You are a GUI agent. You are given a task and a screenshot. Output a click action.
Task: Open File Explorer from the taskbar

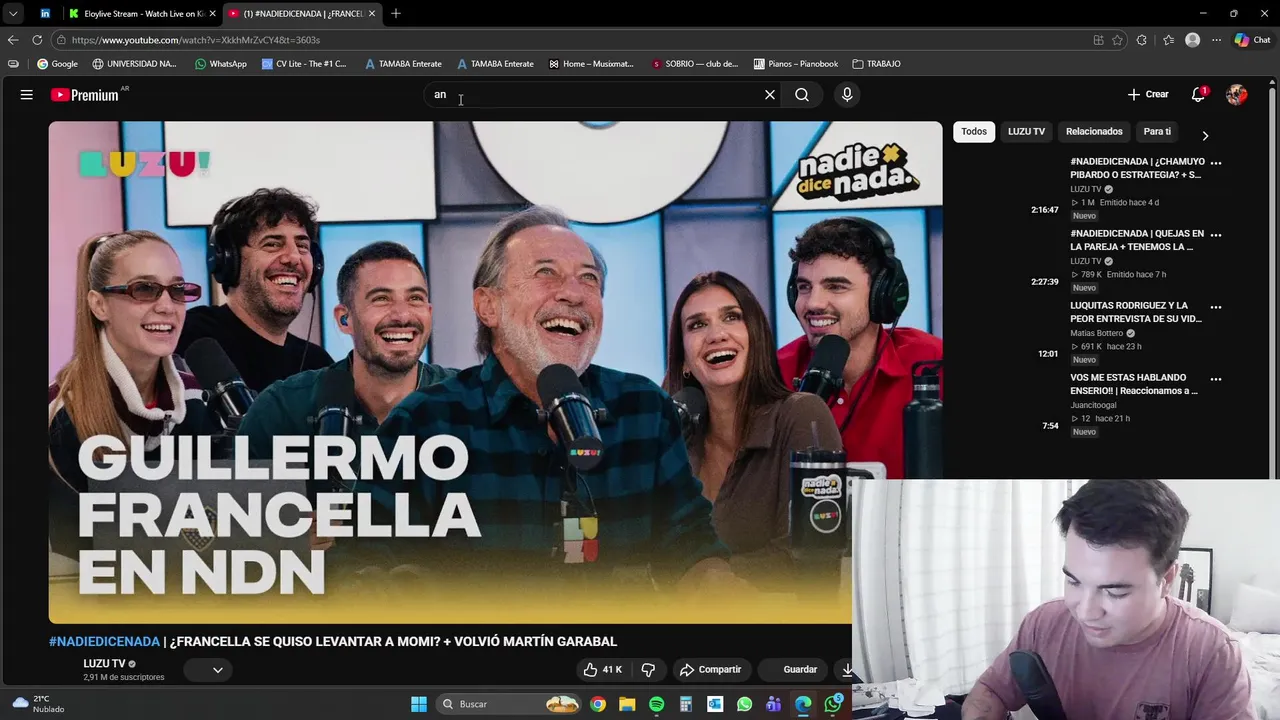627,704
